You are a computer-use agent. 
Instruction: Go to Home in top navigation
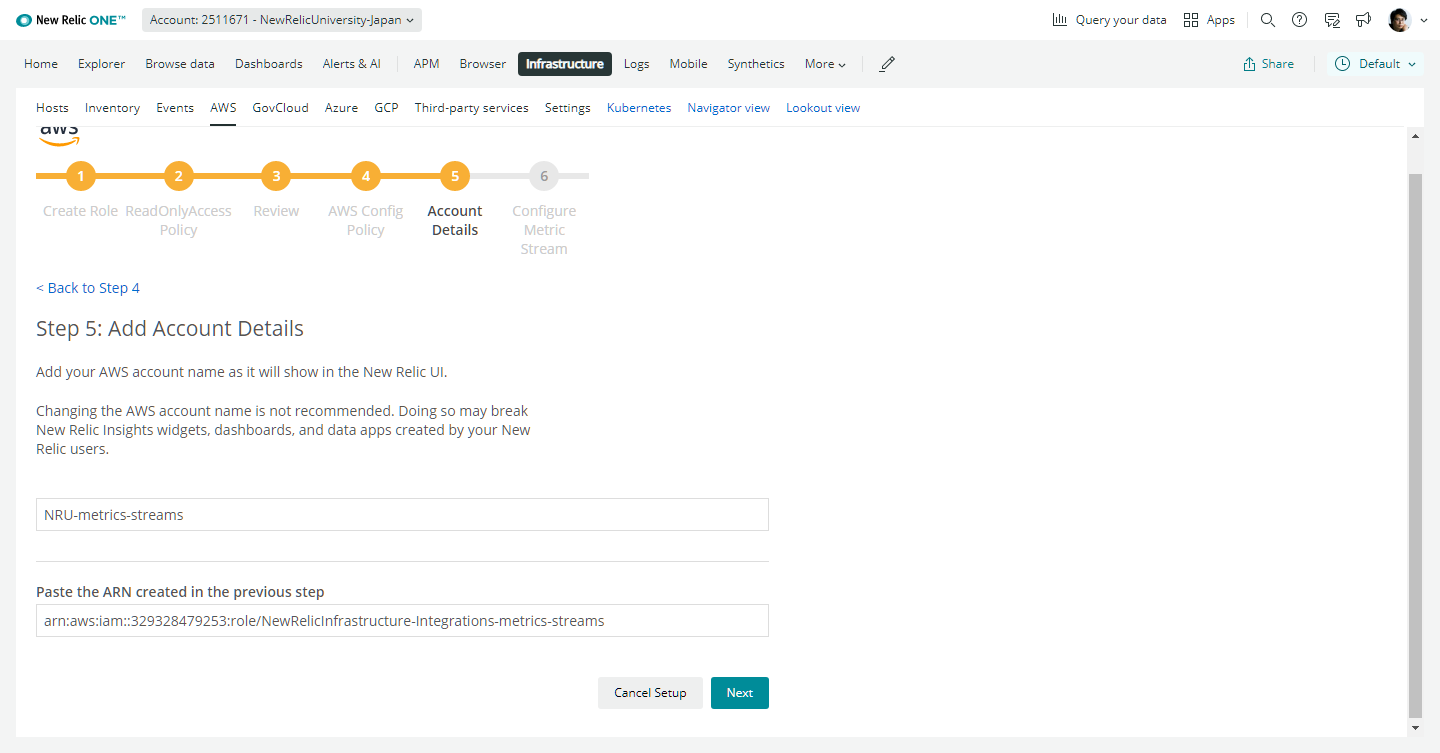(x=41, y=64)
